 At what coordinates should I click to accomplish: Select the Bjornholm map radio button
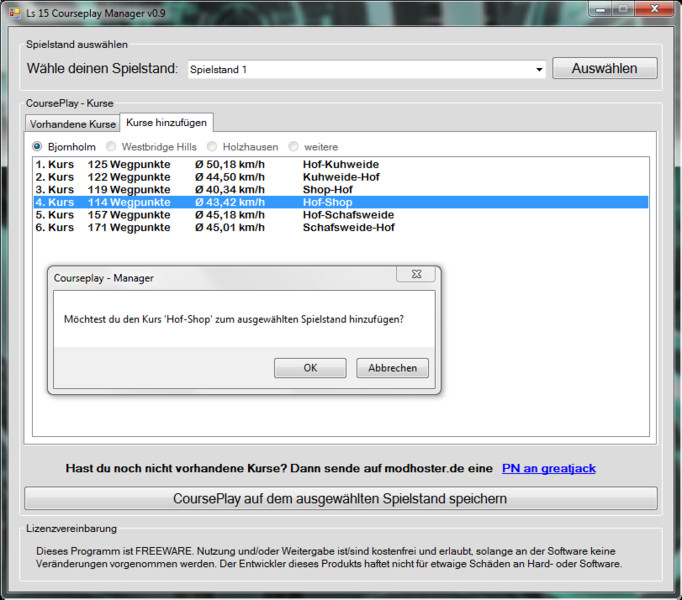(x=39, y=147)
